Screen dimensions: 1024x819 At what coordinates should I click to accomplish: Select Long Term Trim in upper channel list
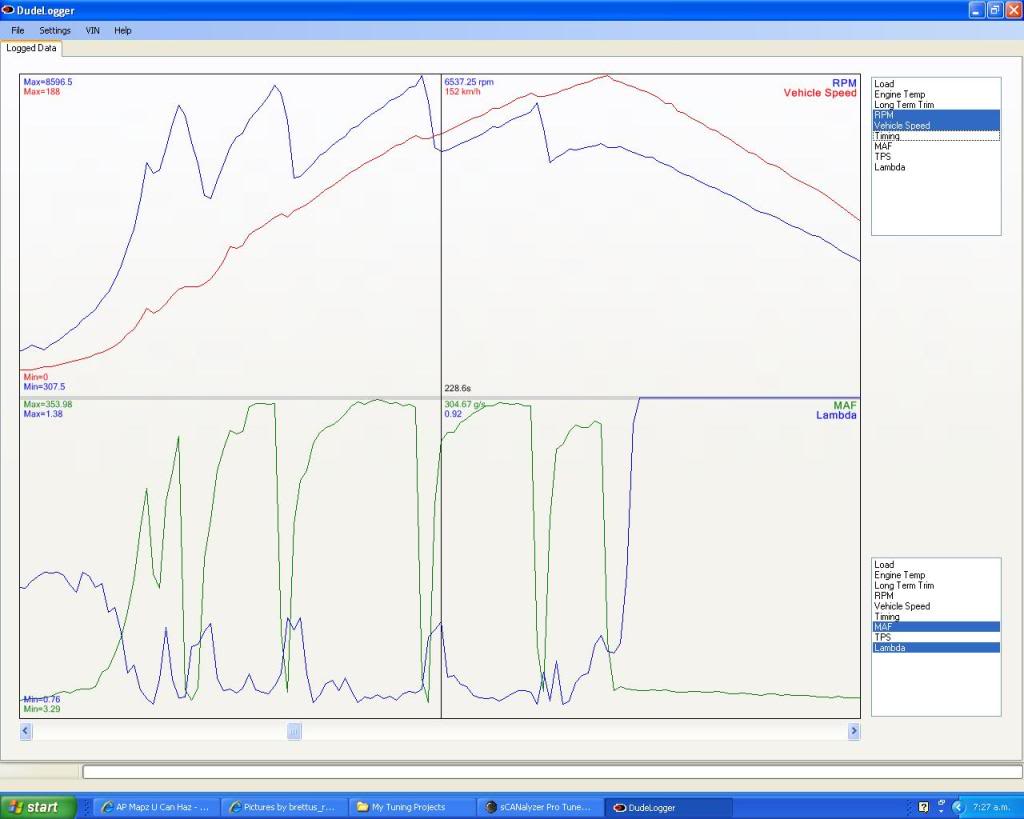(x=935, y=104)
